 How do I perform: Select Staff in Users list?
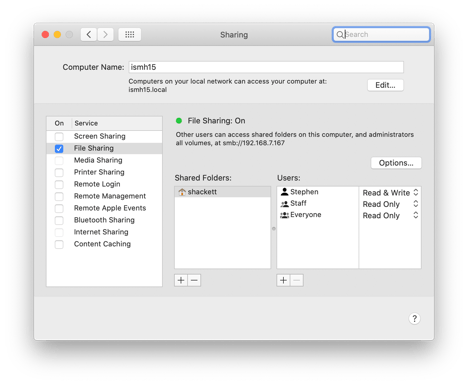317,203
